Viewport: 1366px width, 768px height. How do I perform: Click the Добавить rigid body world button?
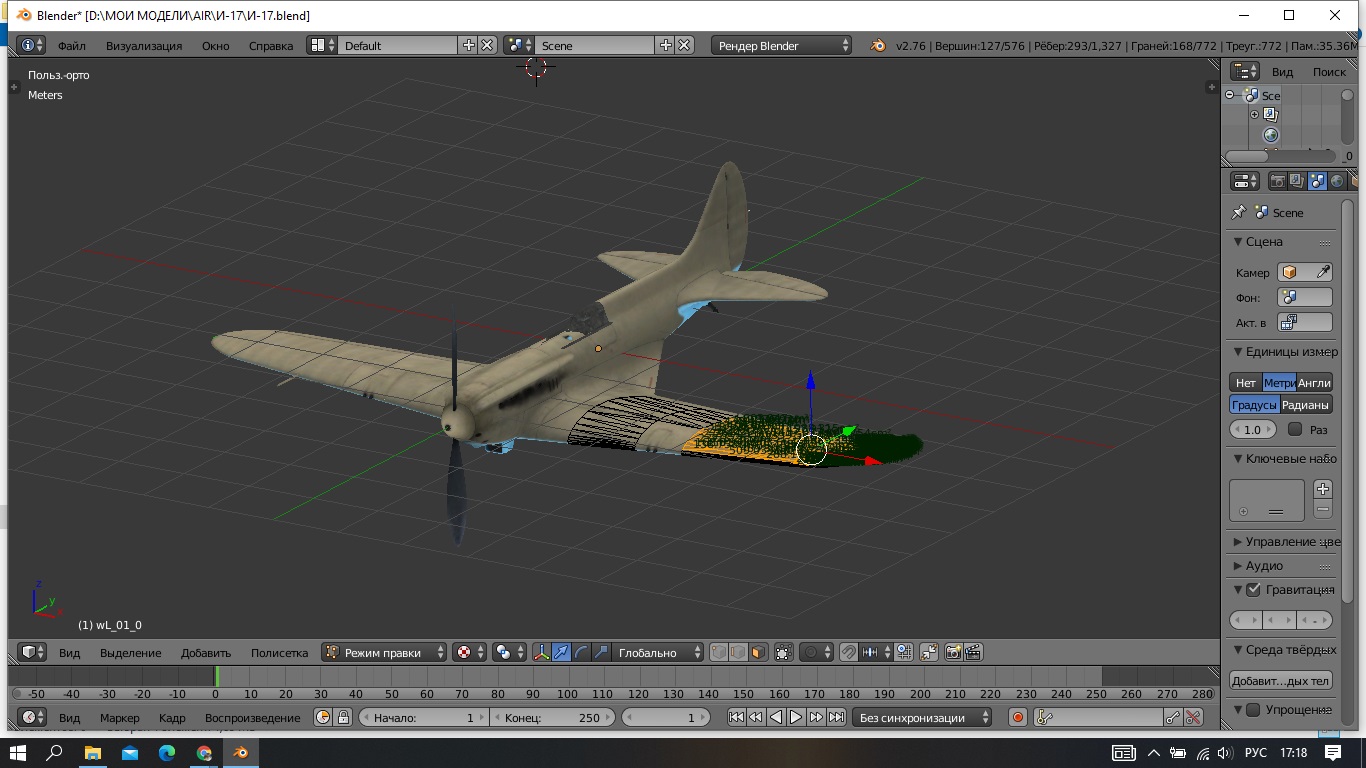(x=1280, y=681)
